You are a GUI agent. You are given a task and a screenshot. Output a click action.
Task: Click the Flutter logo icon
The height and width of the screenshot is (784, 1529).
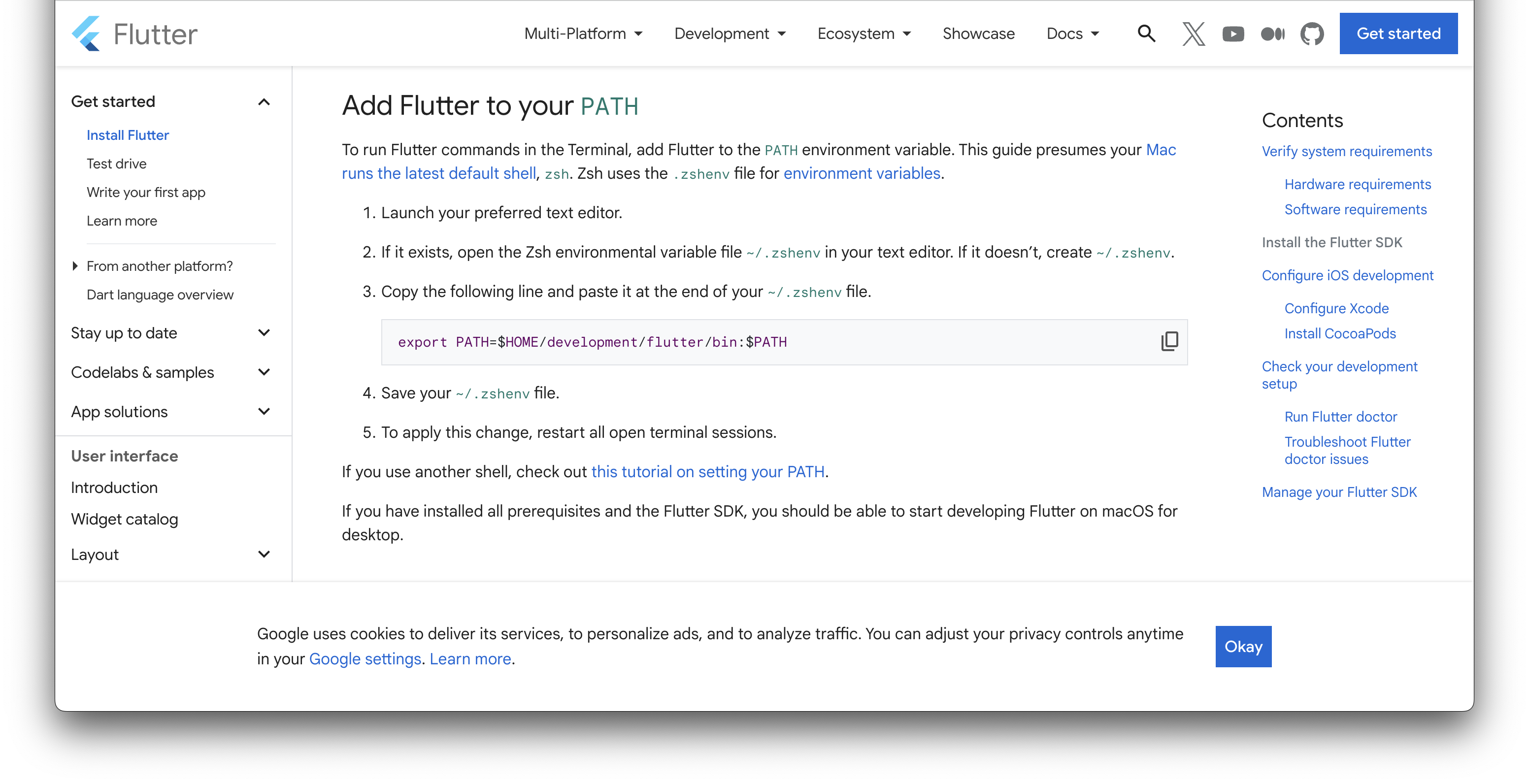point(87,34)
